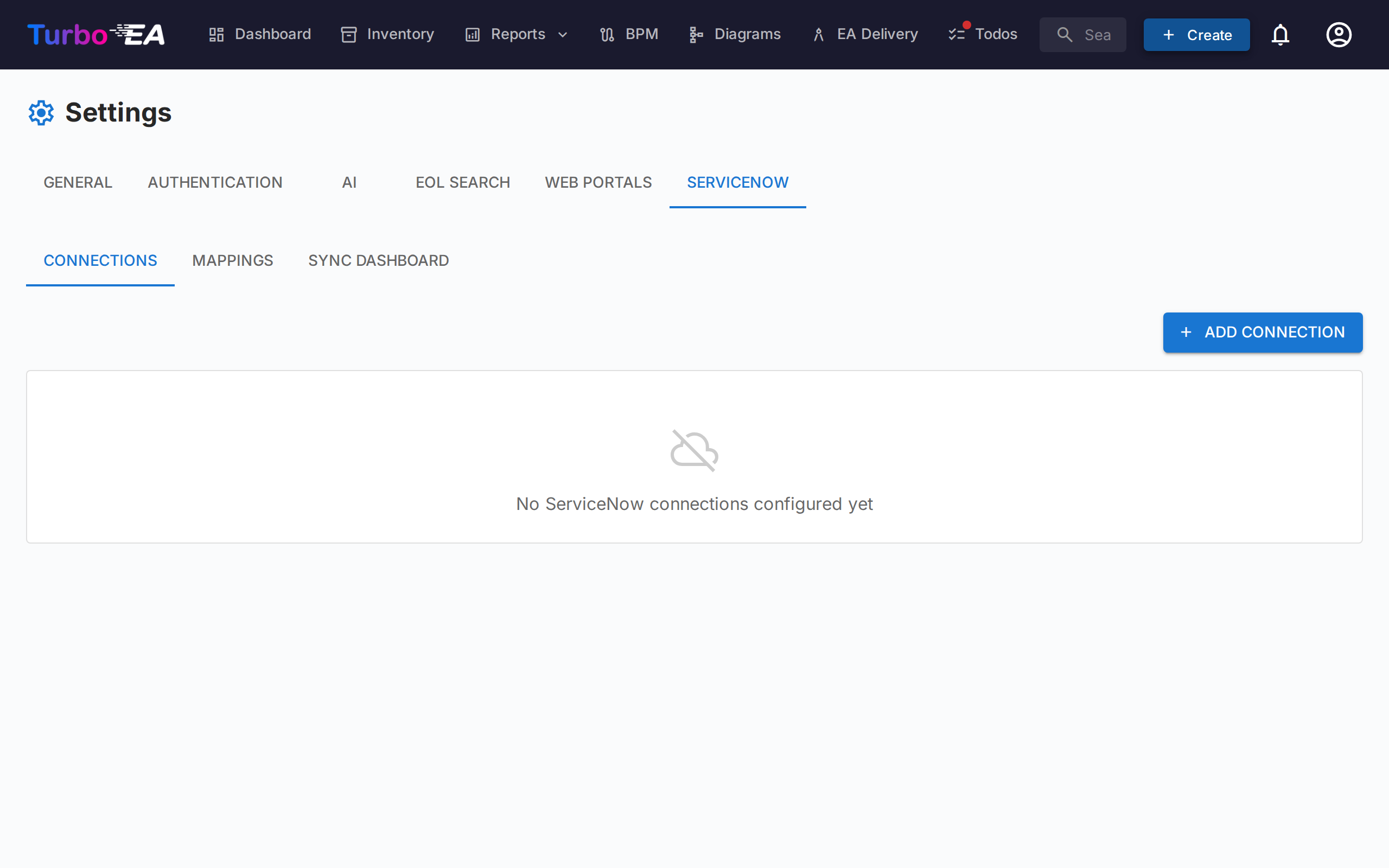Open the SYNC DASHBOARD view
This screenshot has width=1389, height=868.
click(378, 260)
